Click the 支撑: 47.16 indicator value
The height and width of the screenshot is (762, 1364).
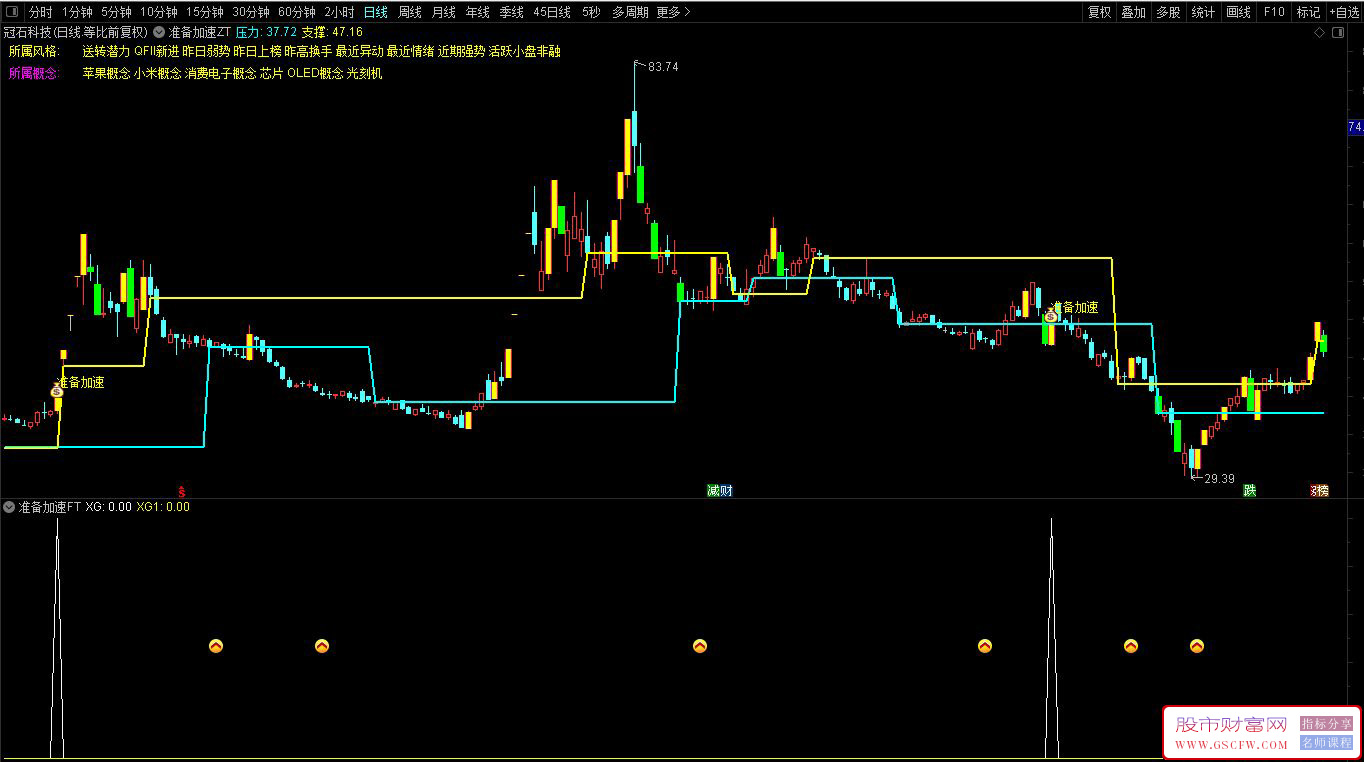[x=332, y=32]
